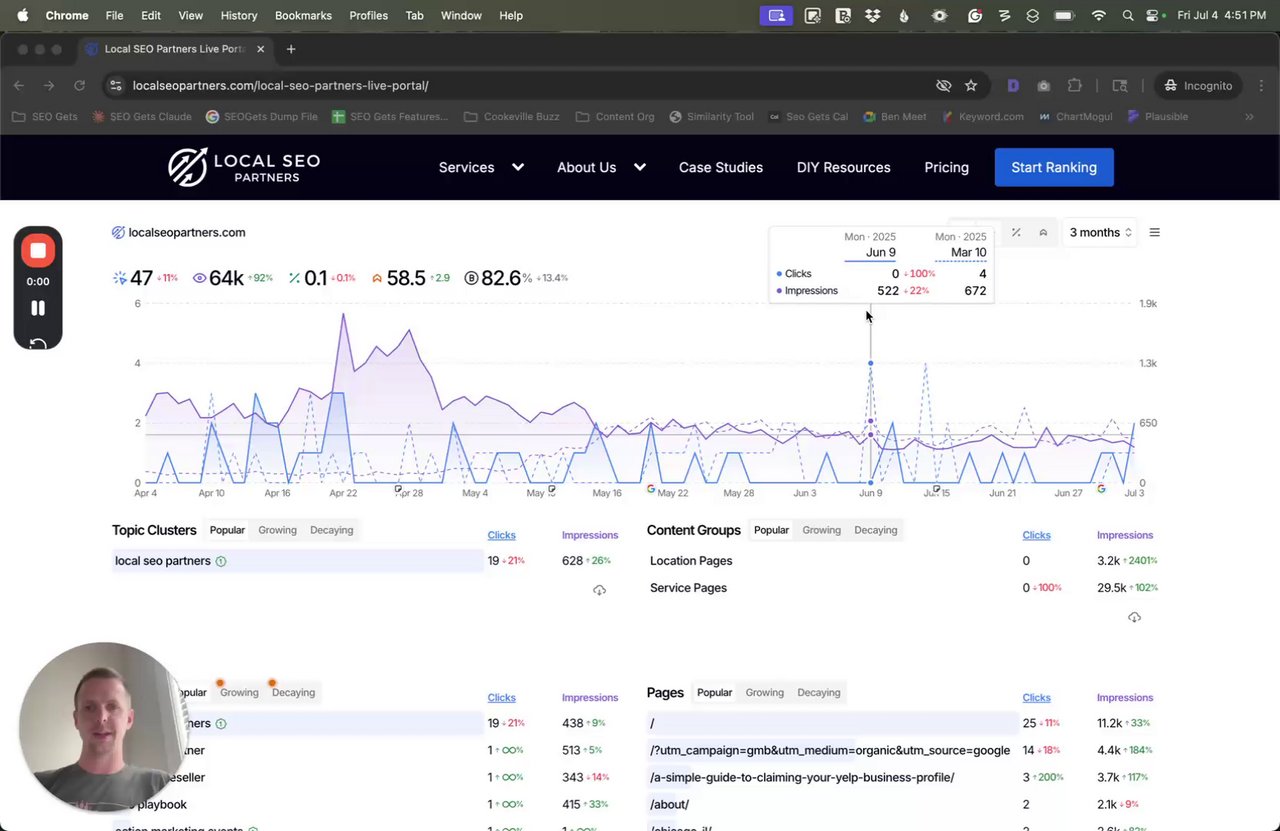Click the download cloud icon under Content Groups
The width and height of the screenshot is (1280, 831).
click(1134, 617)
